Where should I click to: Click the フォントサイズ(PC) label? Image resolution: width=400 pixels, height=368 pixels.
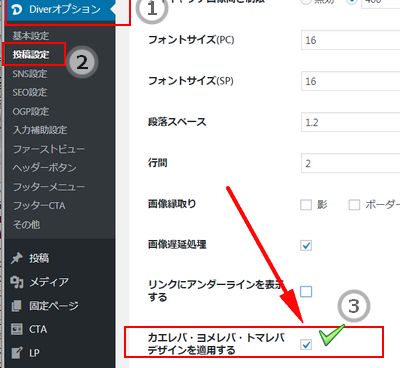[191, 40]
